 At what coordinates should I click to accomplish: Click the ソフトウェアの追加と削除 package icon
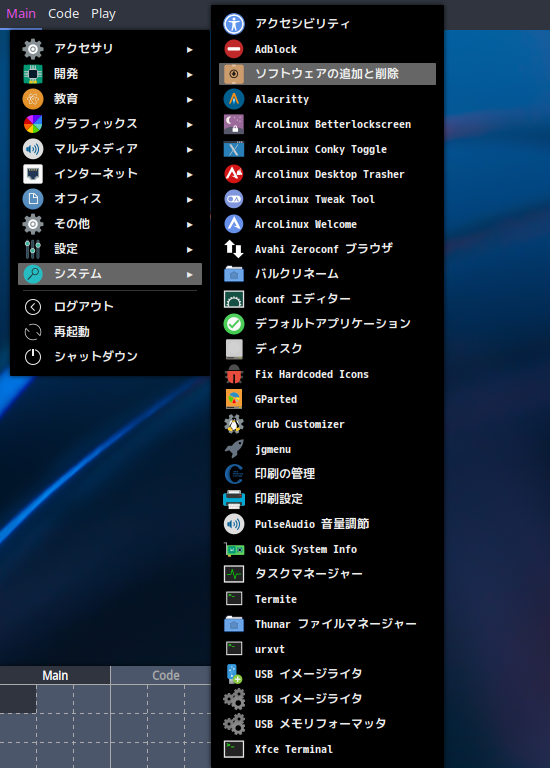tap(234, 74)
